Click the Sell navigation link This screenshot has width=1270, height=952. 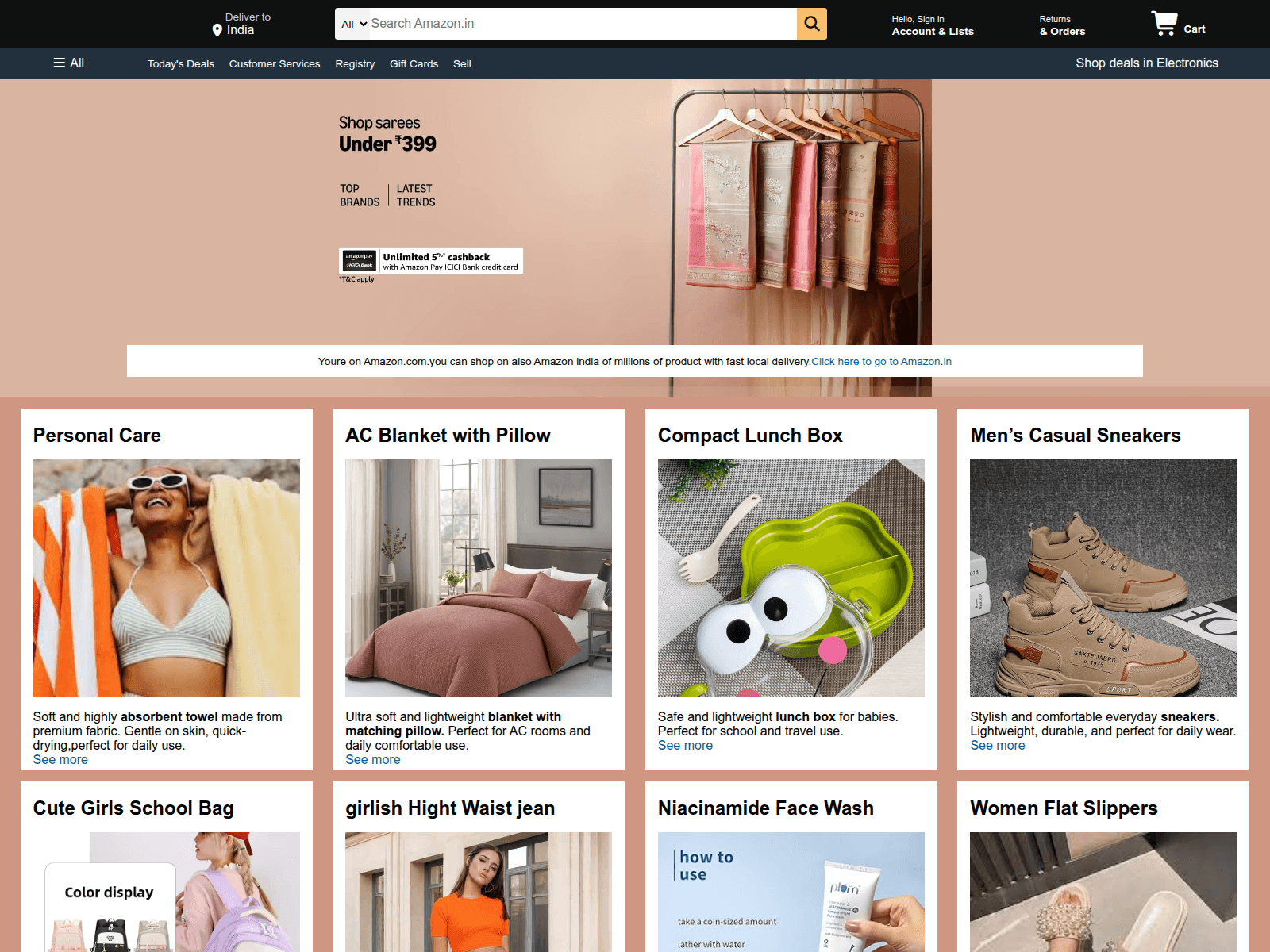click(462, 64)
